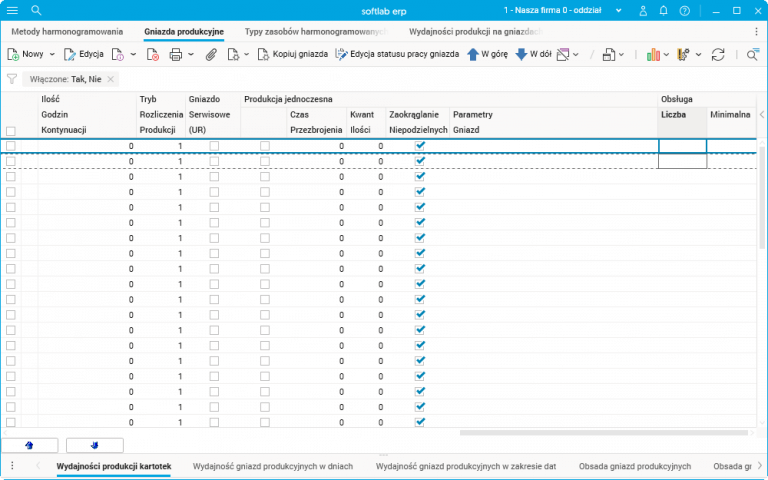Image resolution: width=768 pixels, height=480 pixels.
Task: Click the filter funnel icon
Action: [x=12, y=79]
